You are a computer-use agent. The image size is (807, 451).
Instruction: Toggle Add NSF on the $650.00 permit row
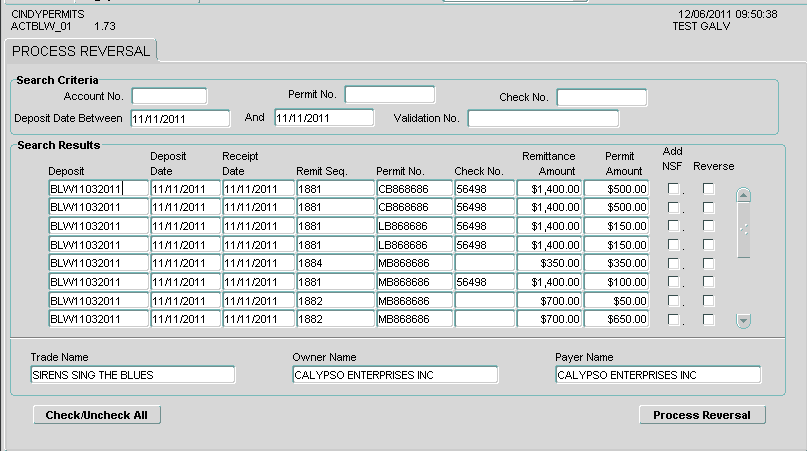point(673,319)
